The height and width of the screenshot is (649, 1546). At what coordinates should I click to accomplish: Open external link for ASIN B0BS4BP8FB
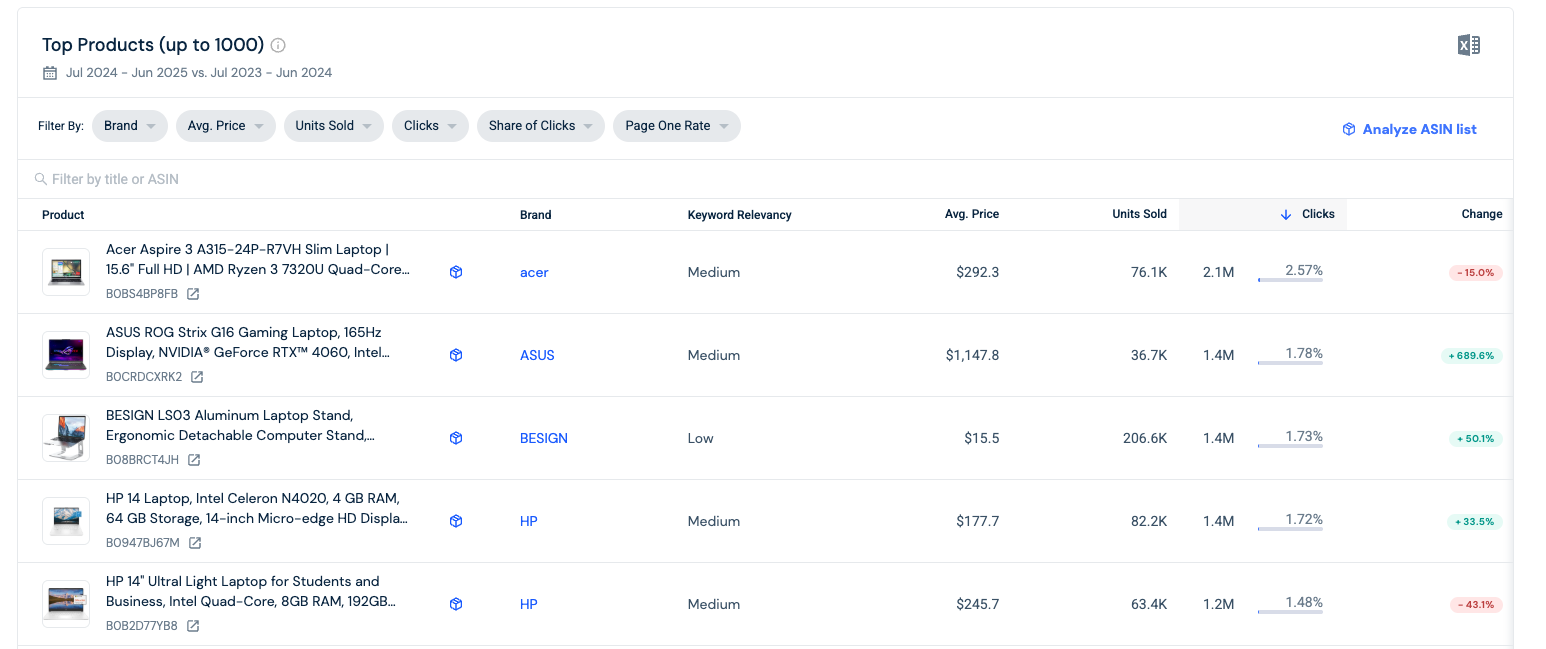[193, 294]
